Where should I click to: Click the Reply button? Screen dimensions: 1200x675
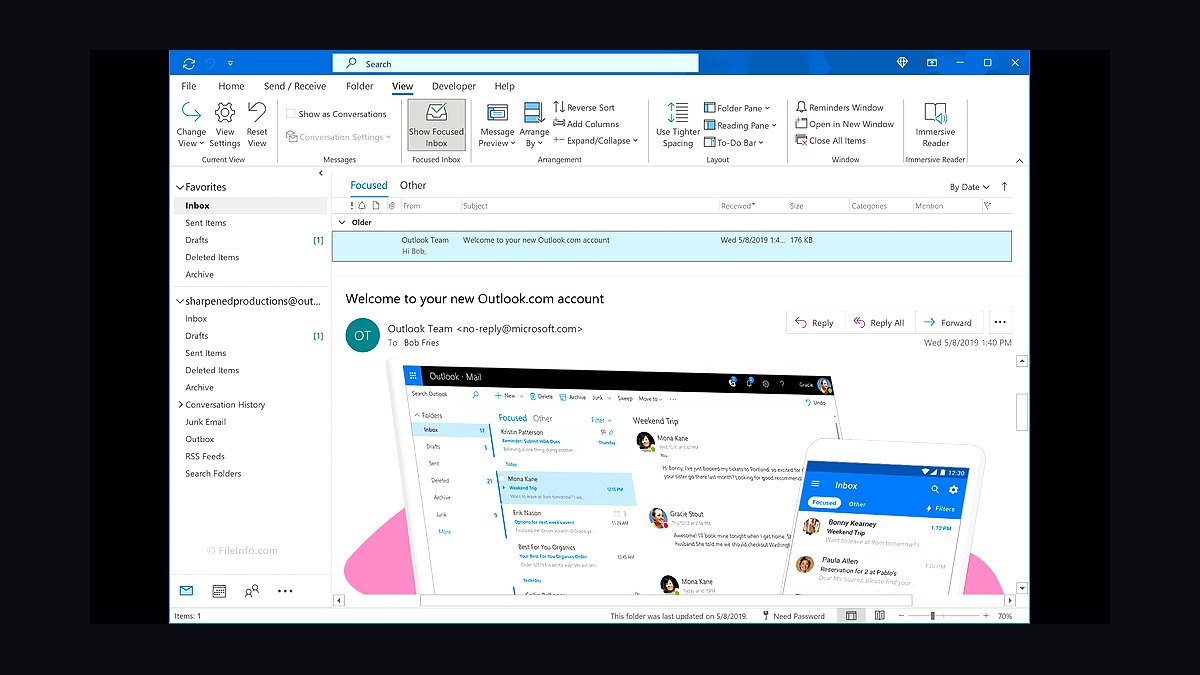pos(814,322)
